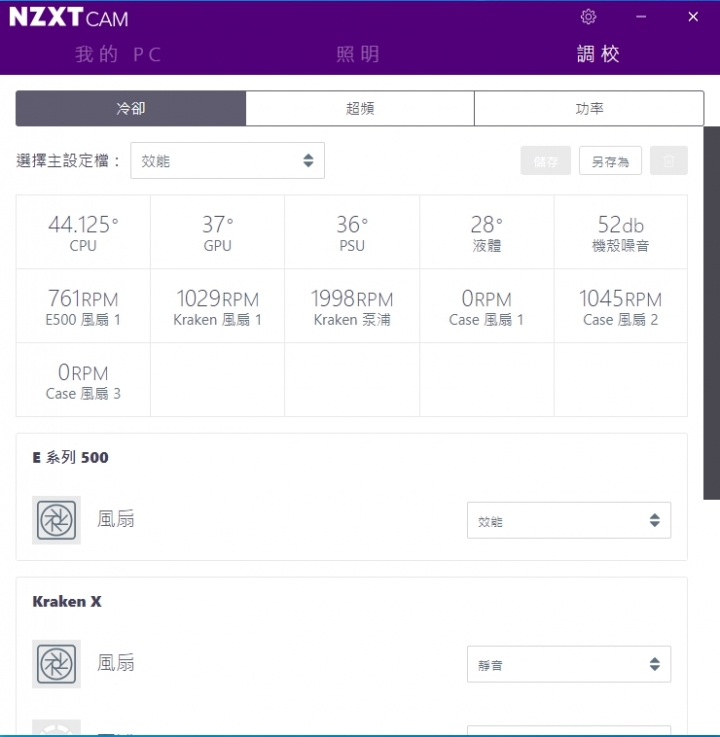This screenshot has width=720, height=737.
Task: Select the 冷卻 sub-tab
Action: (x=131, y=109)
